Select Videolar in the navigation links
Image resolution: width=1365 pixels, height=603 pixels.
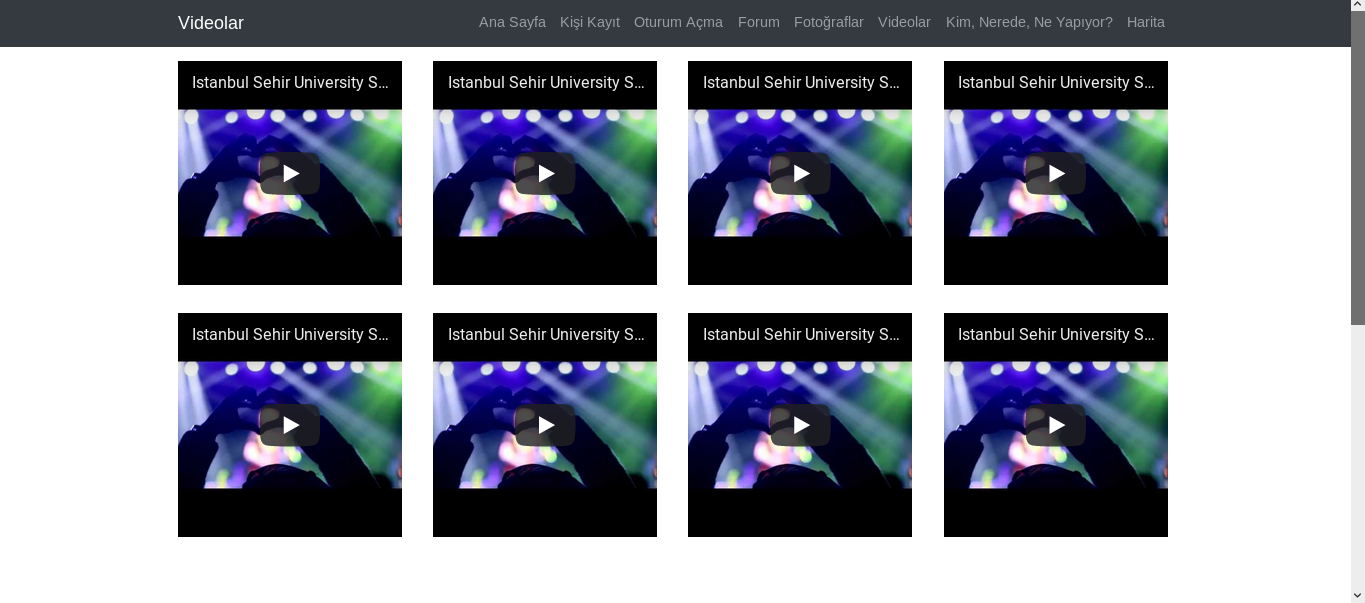point(904,22)
